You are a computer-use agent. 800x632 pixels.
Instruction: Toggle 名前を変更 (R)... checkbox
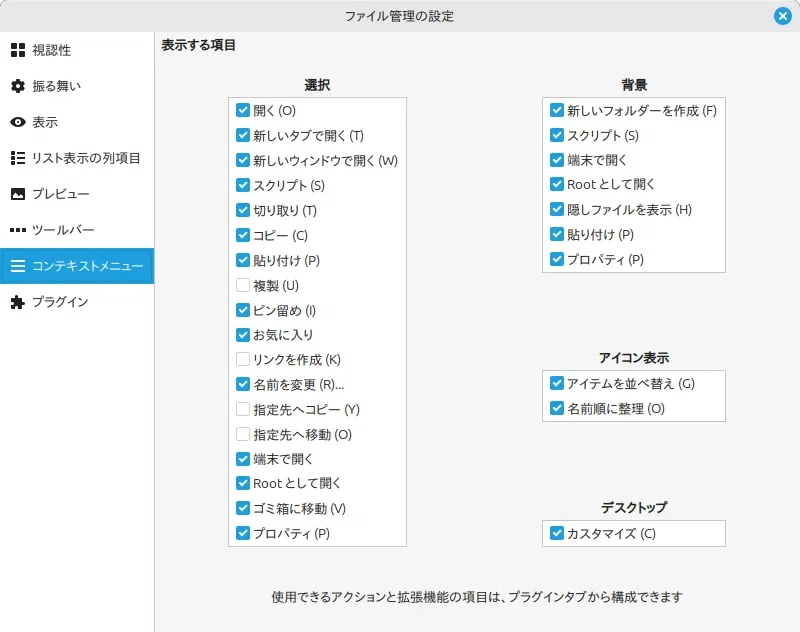pos(243,384)
